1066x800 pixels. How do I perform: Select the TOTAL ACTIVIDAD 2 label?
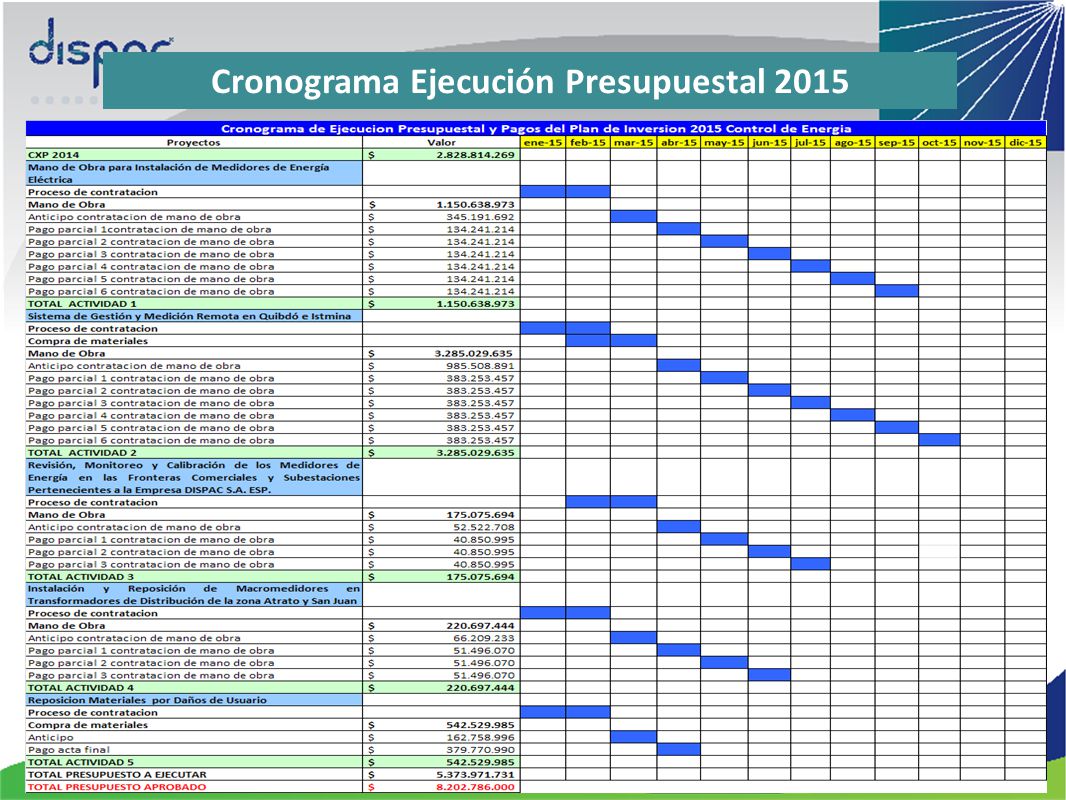[82, 453]
